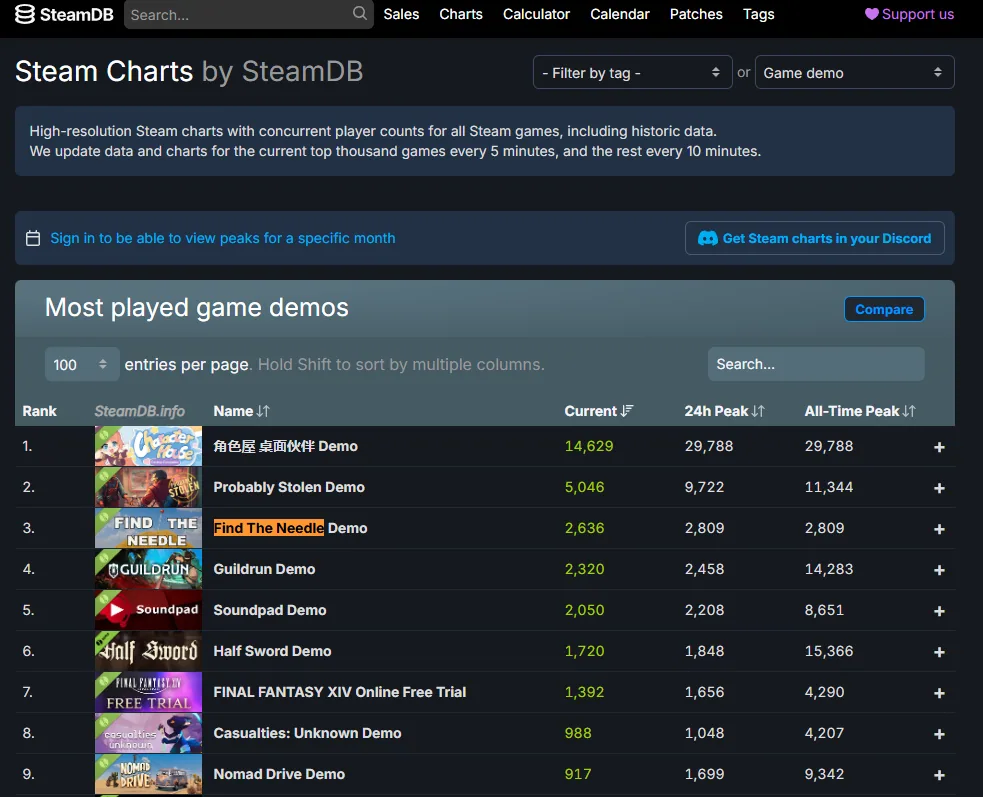The height and width of the screenshot is (797, 983).
Task: Click the Steam Charts by SteamDB title
Action: click(x=189, y=71)
